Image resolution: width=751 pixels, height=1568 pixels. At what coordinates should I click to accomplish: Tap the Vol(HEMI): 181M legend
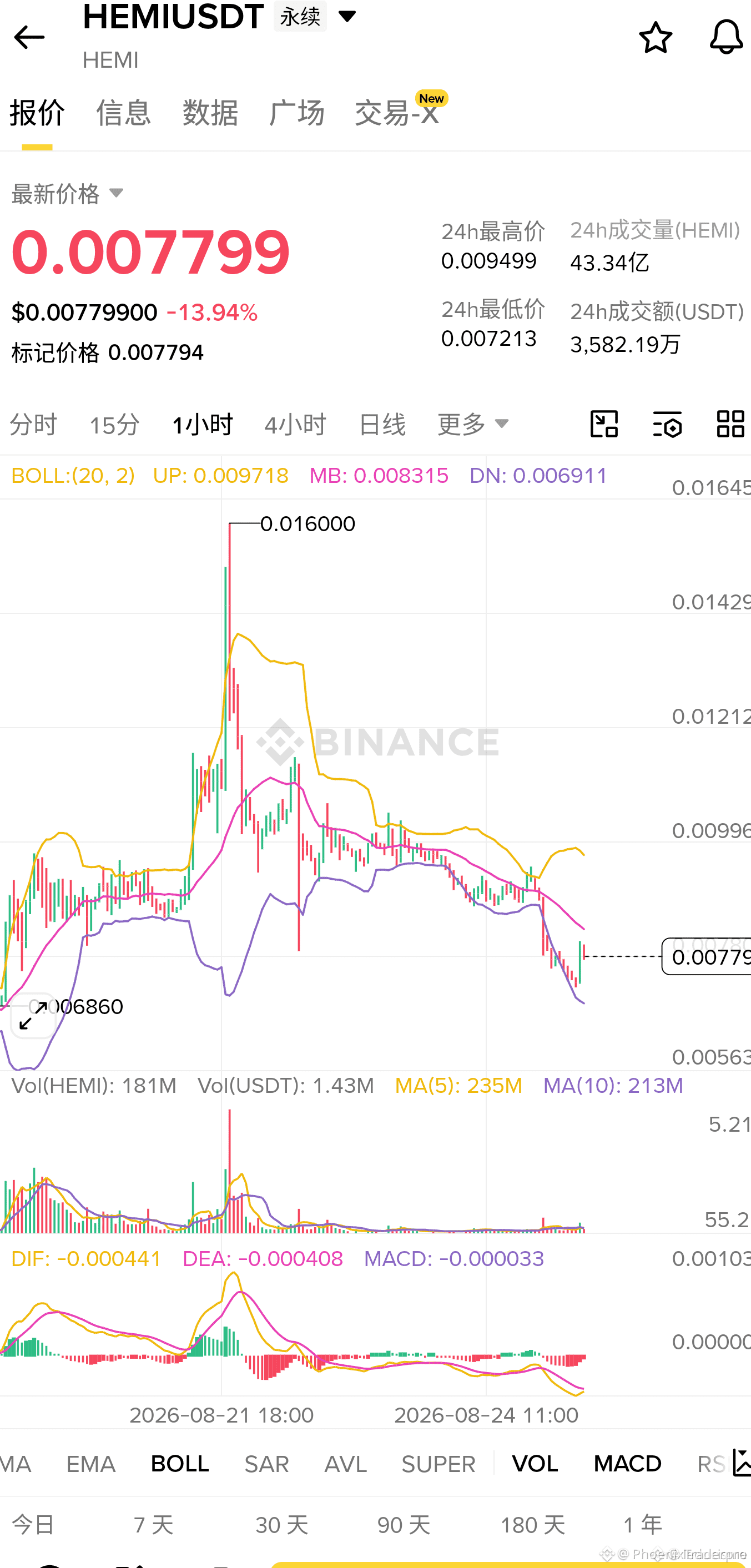94,1086
